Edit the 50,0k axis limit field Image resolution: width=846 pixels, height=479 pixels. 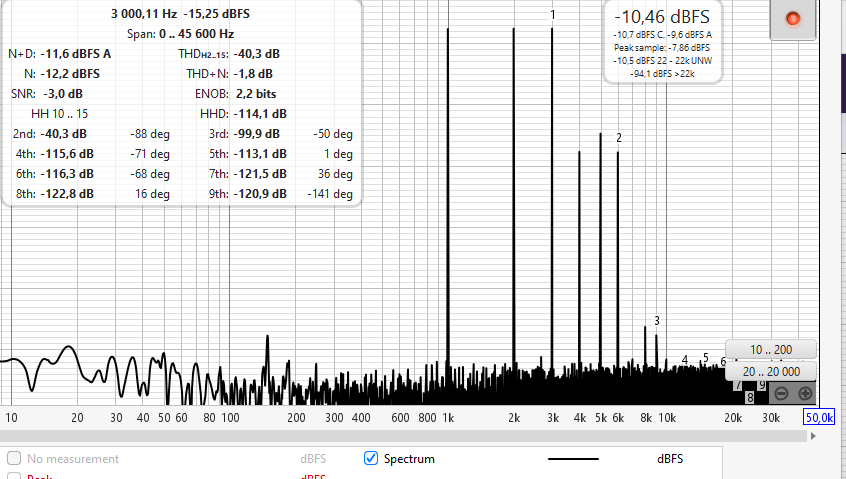tap(819, 418)
